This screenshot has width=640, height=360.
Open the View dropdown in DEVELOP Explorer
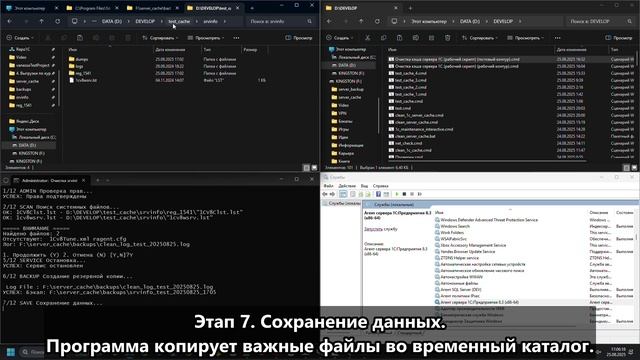(x=525, y=38)
